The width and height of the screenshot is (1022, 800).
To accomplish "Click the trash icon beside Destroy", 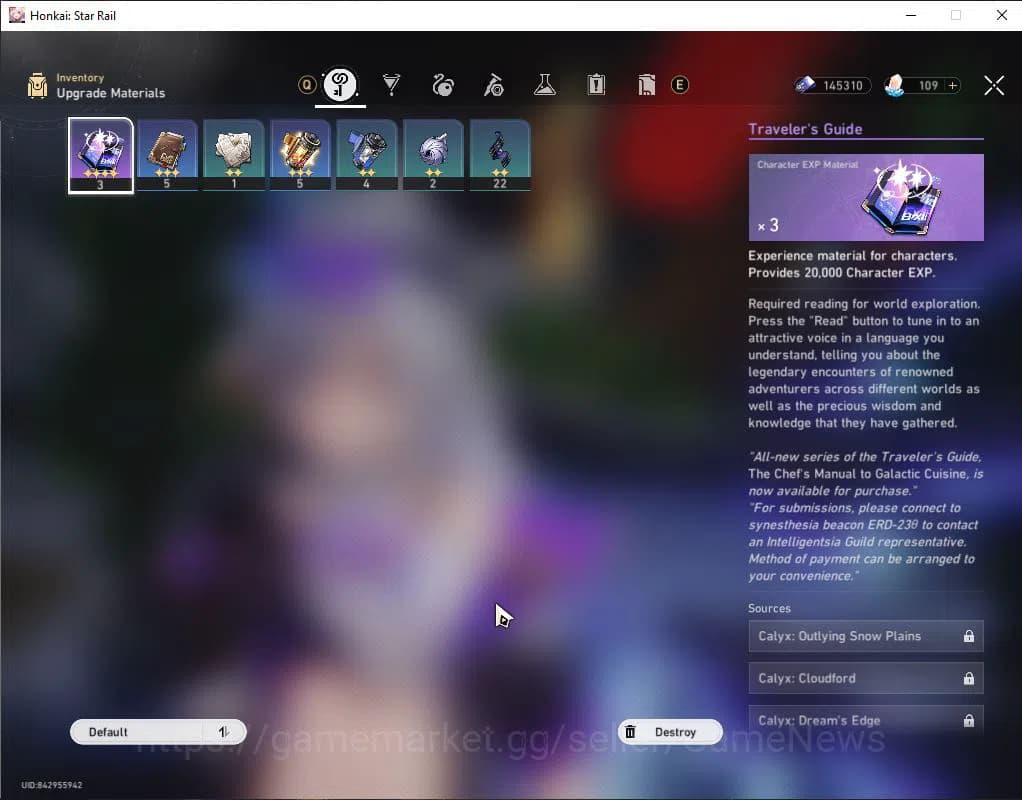I will click(631, 731).
